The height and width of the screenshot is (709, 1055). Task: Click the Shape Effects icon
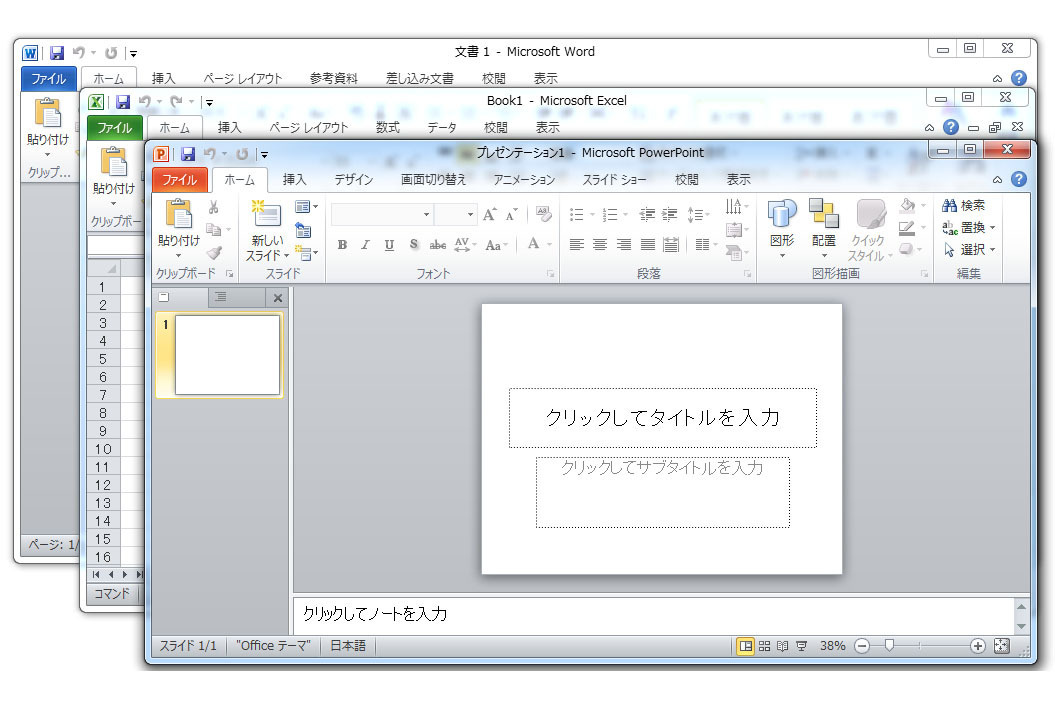[907, 250]
